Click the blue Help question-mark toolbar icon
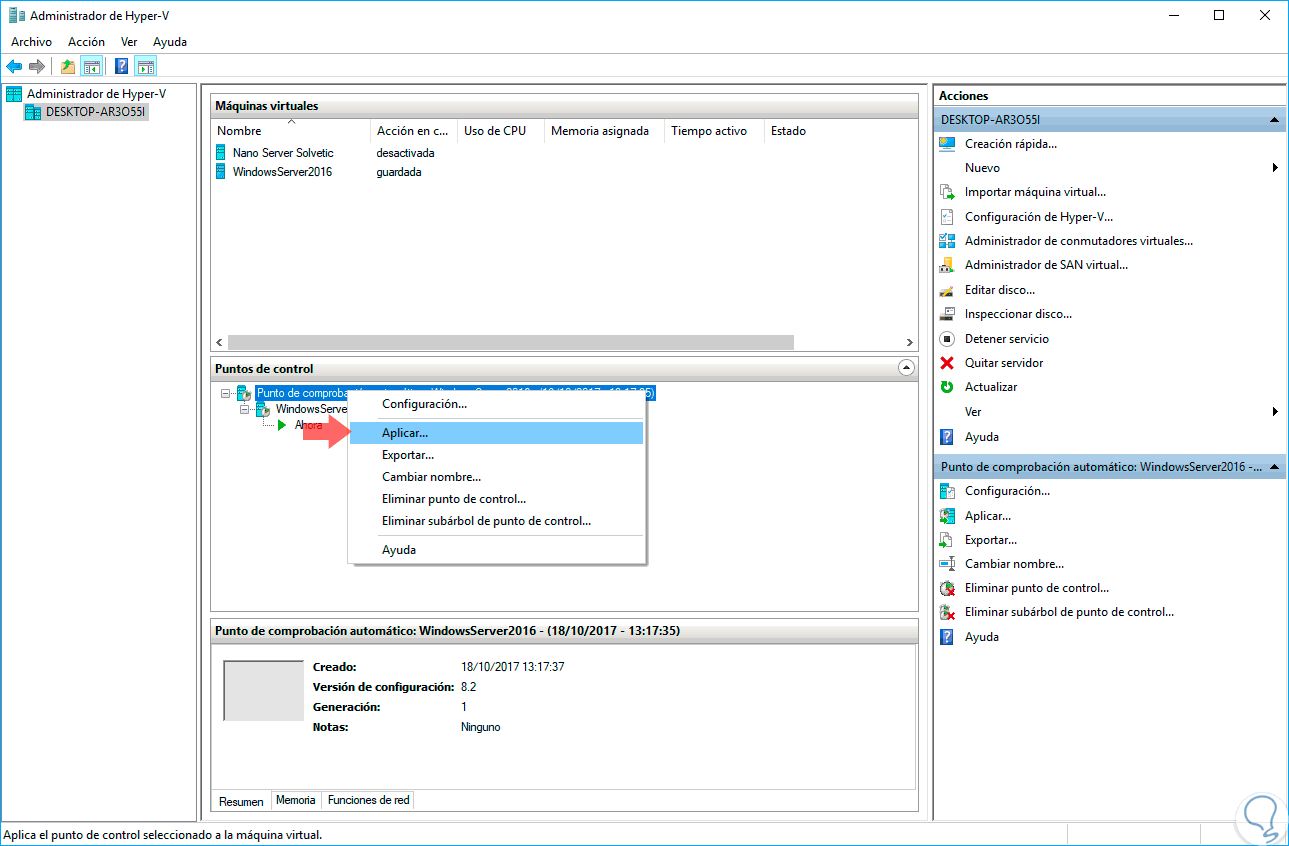The width and height of the screenshot is (1289, 846). point(122,67)
